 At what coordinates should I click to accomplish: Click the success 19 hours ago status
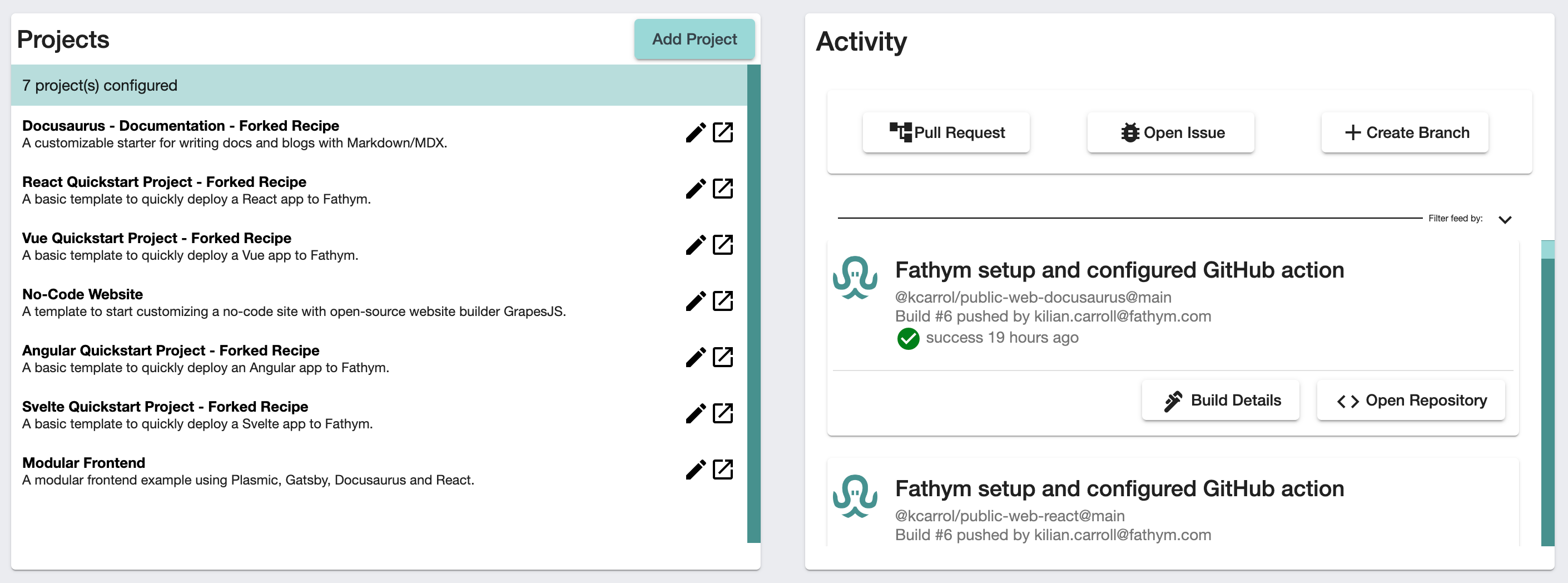(1002, 337)
